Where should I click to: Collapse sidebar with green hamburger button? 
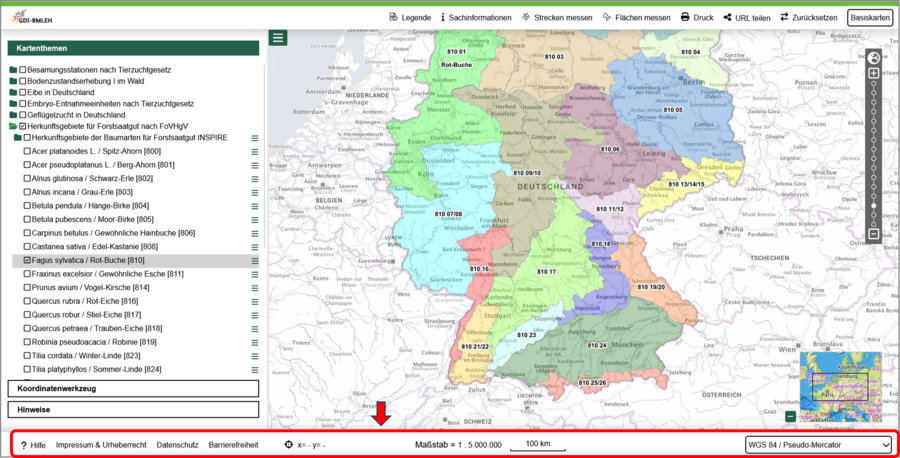coord(278,38)
